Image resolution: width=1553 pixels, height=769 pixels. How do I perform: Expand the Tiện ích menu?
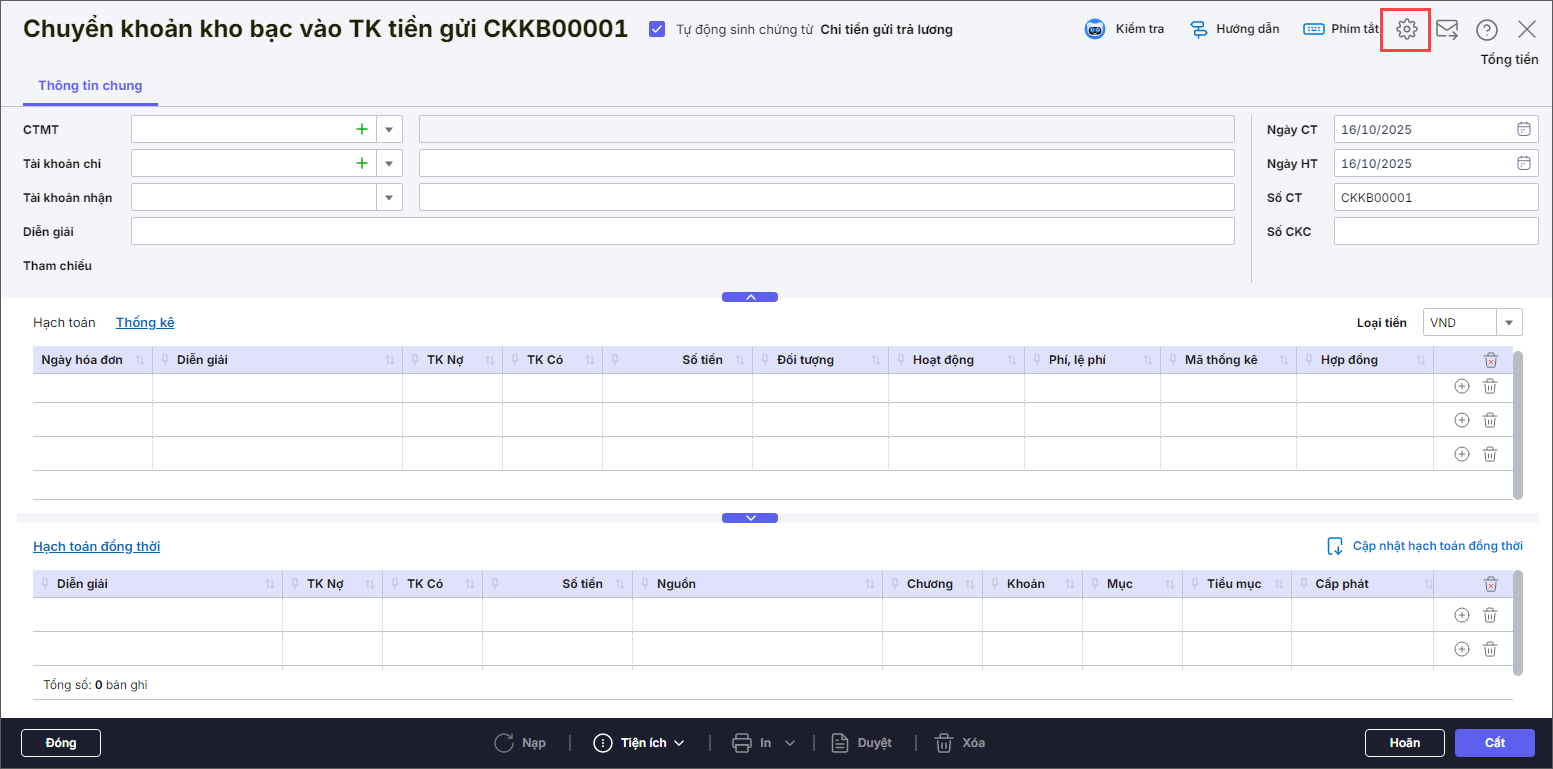pyautogui.click(x=640, y=743)
